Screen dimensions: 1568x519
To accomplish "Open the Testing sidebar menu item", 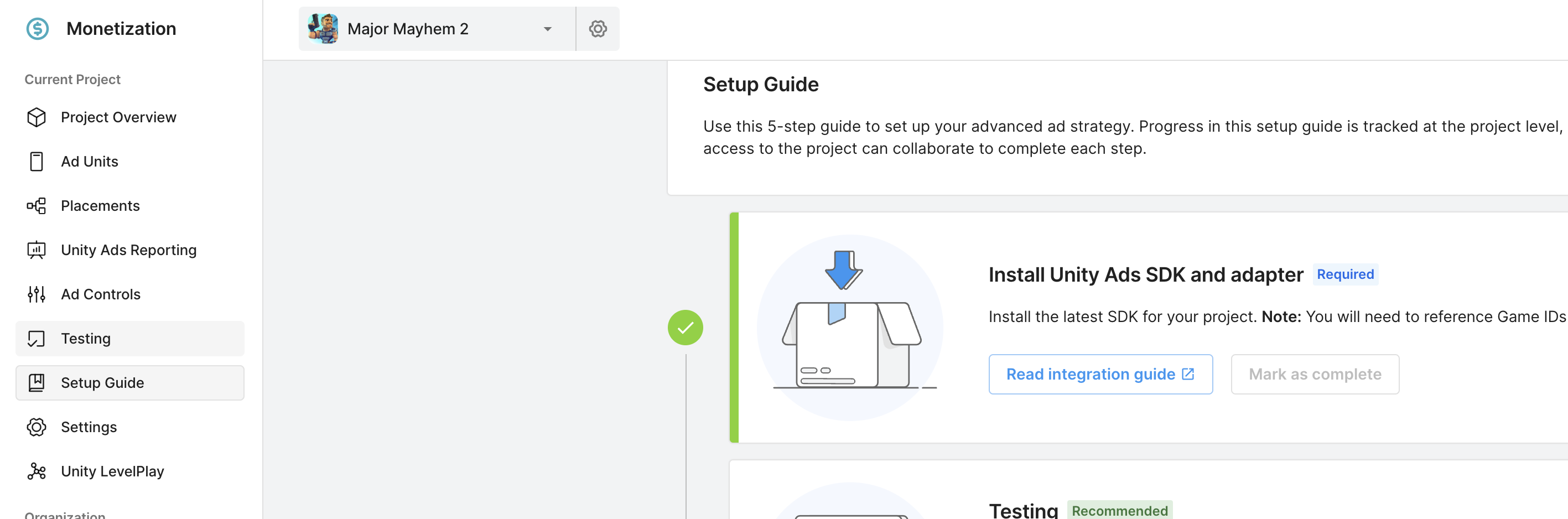I will pos(86,339).
